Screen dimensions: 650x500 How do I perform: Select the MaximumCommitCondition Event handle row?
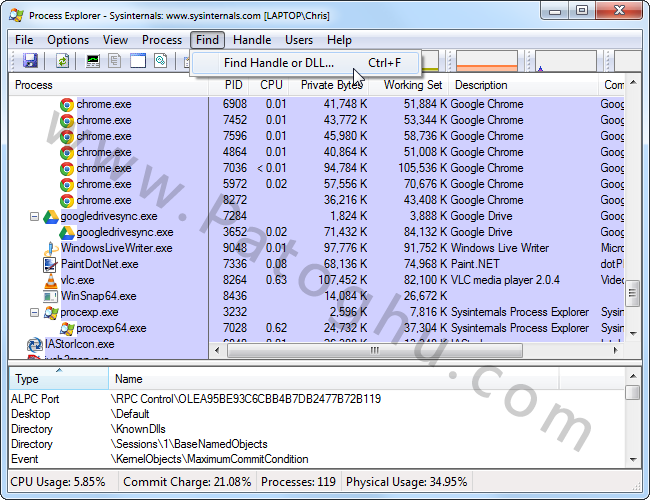pyautogui.click(x=317, y=459)
